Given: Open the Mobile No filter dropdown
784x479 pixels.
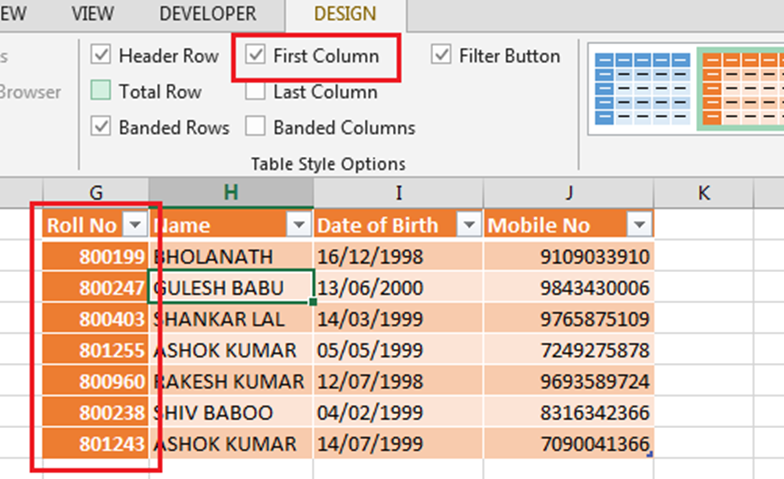Looking at the screenshot, I should click(x=639, y=225).
